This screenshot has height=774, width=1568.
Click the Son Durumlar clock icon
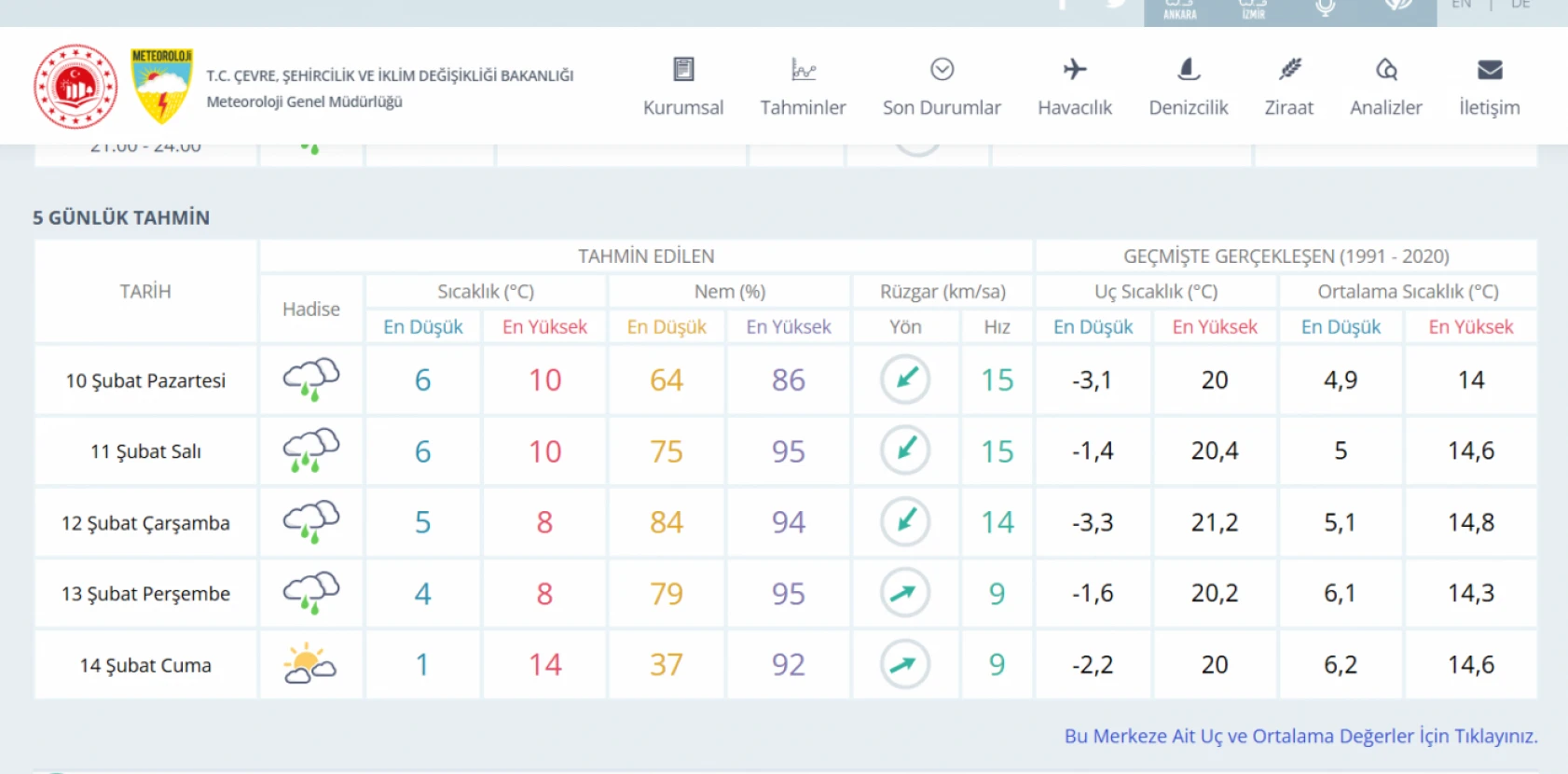point(942,70)
